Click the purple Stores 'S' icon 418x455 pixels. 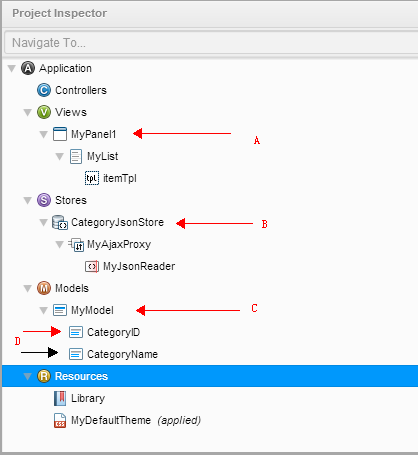tap(44, 200)
